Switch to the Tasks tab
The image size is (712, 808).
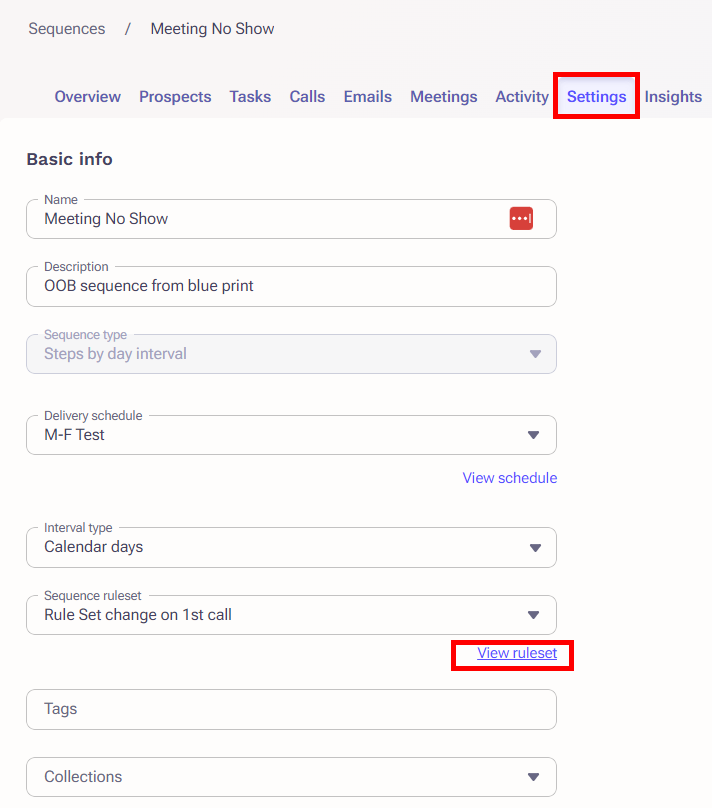[250, 96]
